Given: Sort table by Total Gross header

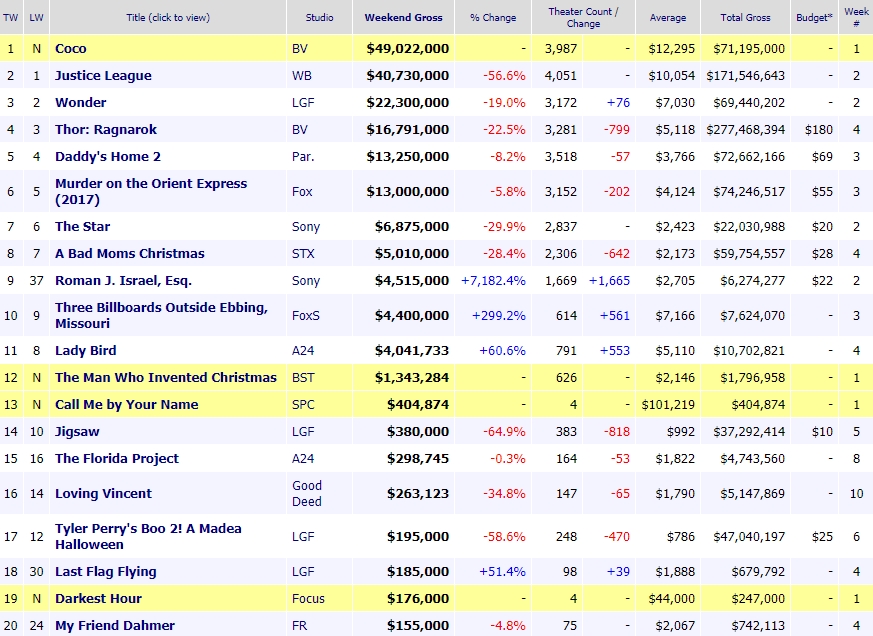Looking at the screenshot, I should 744,17.
